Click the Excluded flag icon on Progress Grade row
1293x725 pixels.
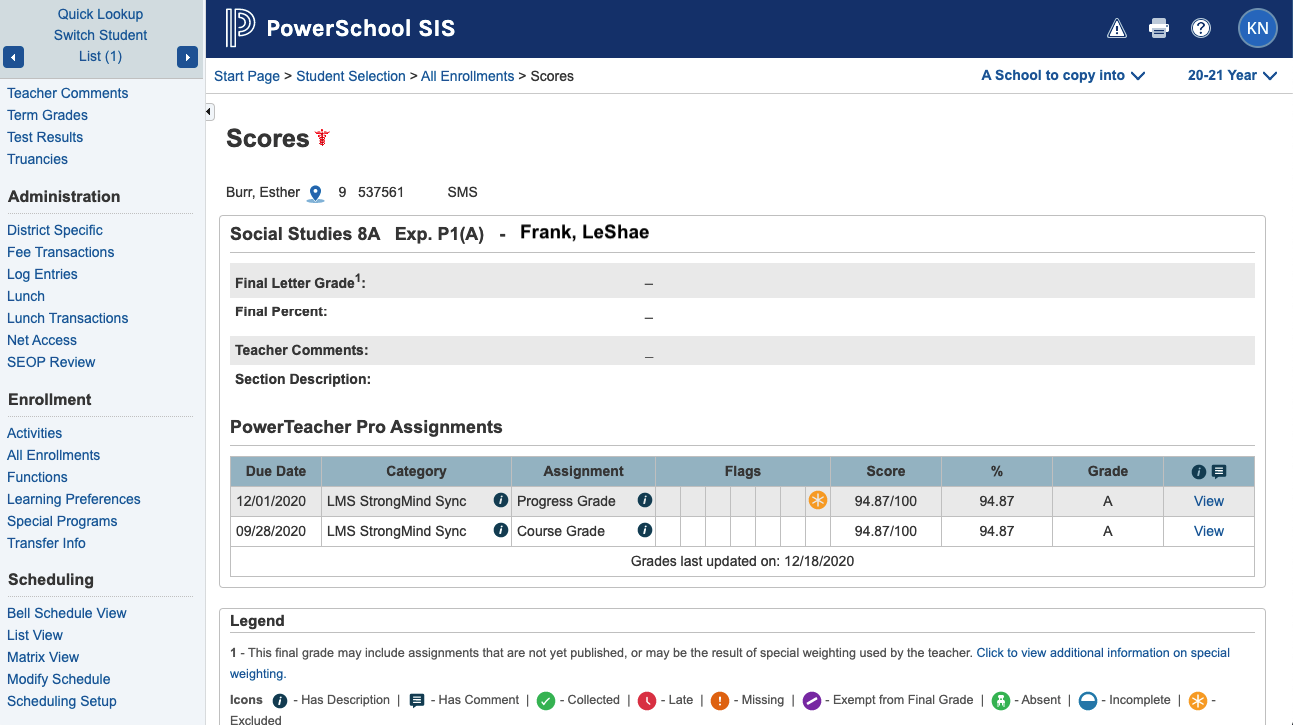pos(818,501)
